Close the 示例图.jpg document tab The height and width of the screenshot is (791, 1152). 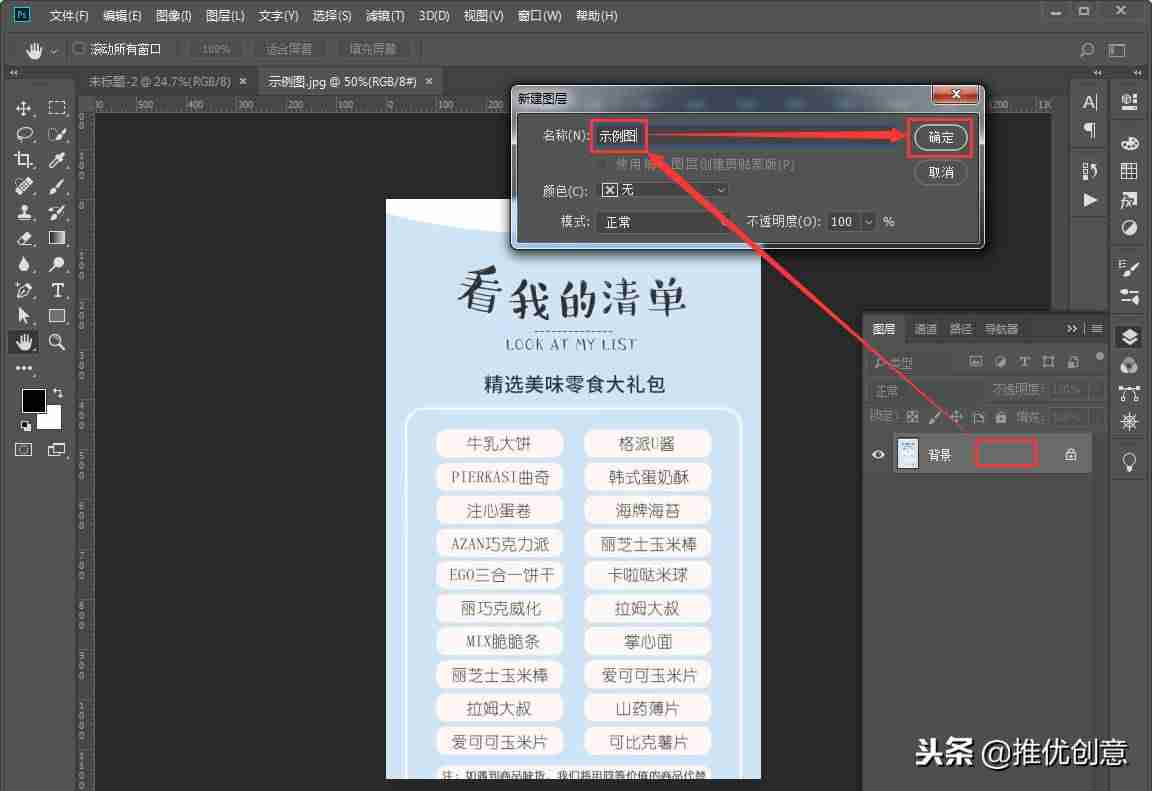pos(429,82)
